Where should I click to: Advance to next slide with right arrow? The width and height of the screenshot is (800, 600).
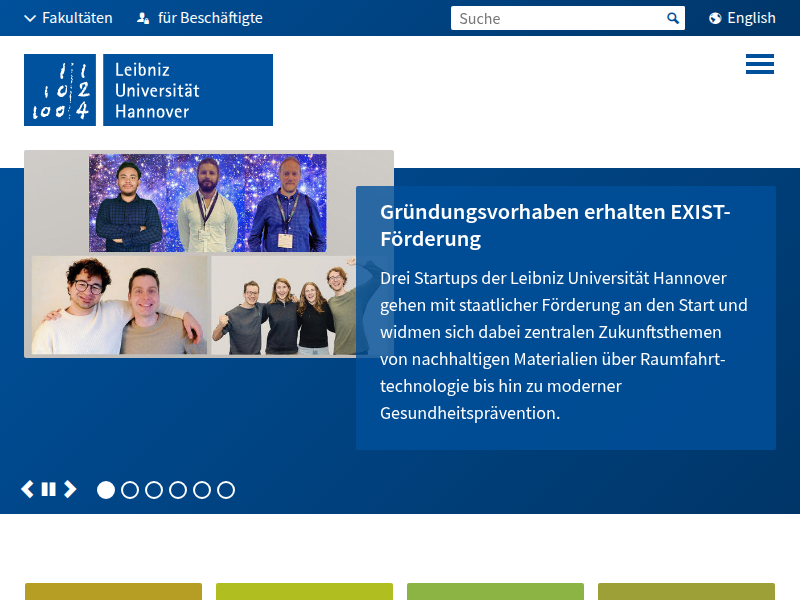tap(70, 489)
